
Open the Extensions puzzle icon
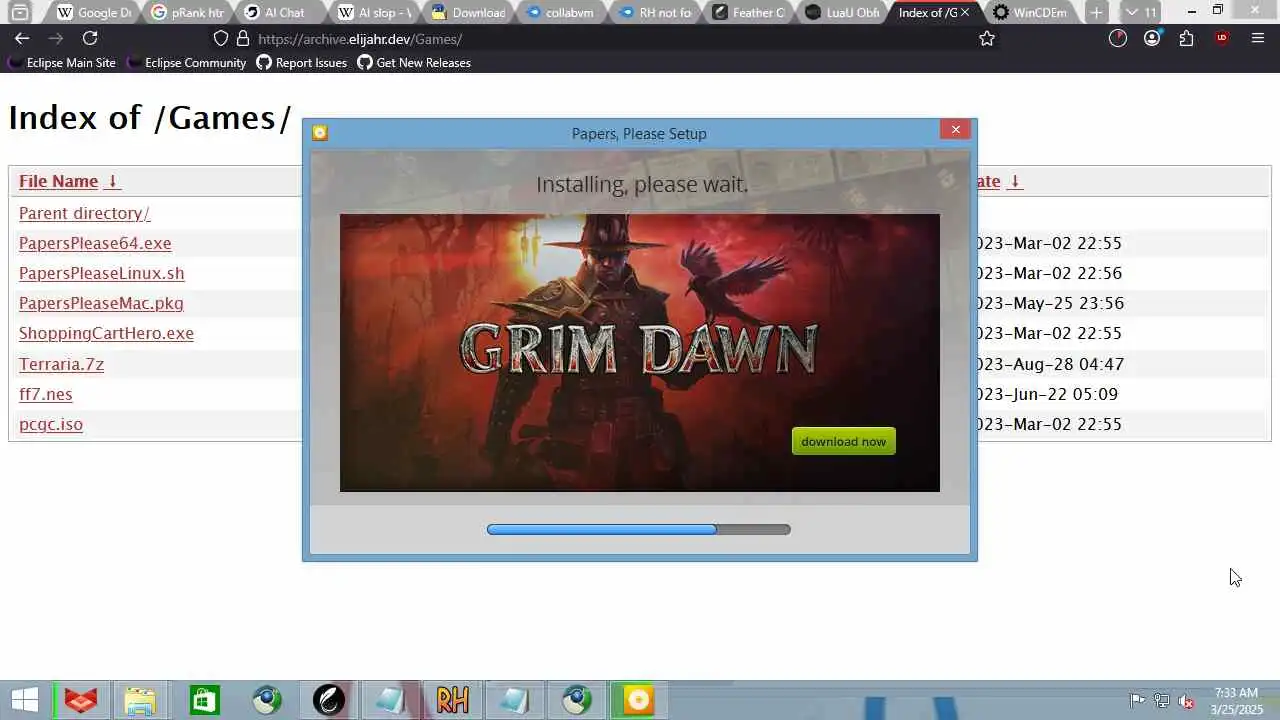click(1186, 38)
